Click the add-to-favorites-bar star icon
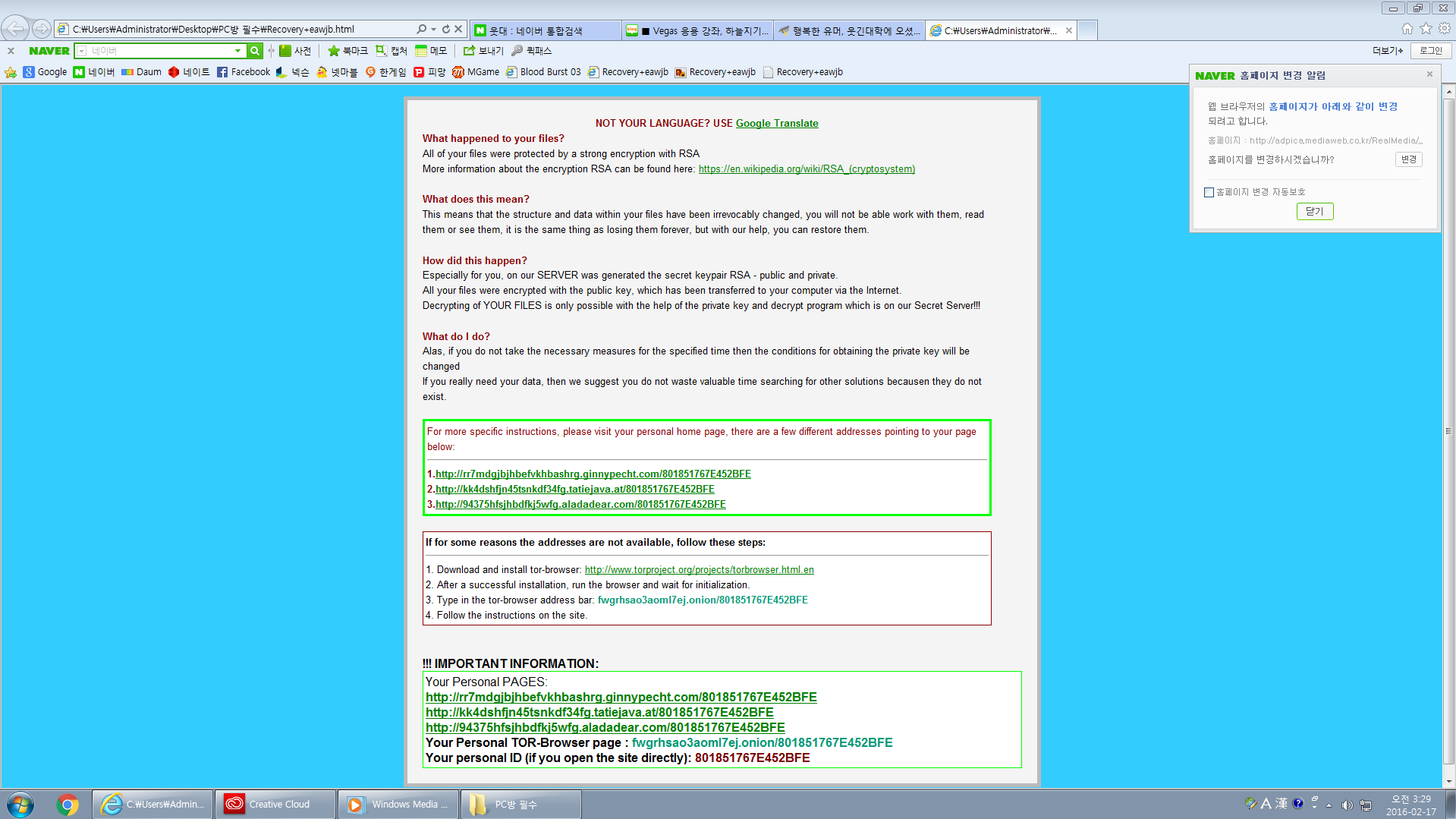 point(11,72)
